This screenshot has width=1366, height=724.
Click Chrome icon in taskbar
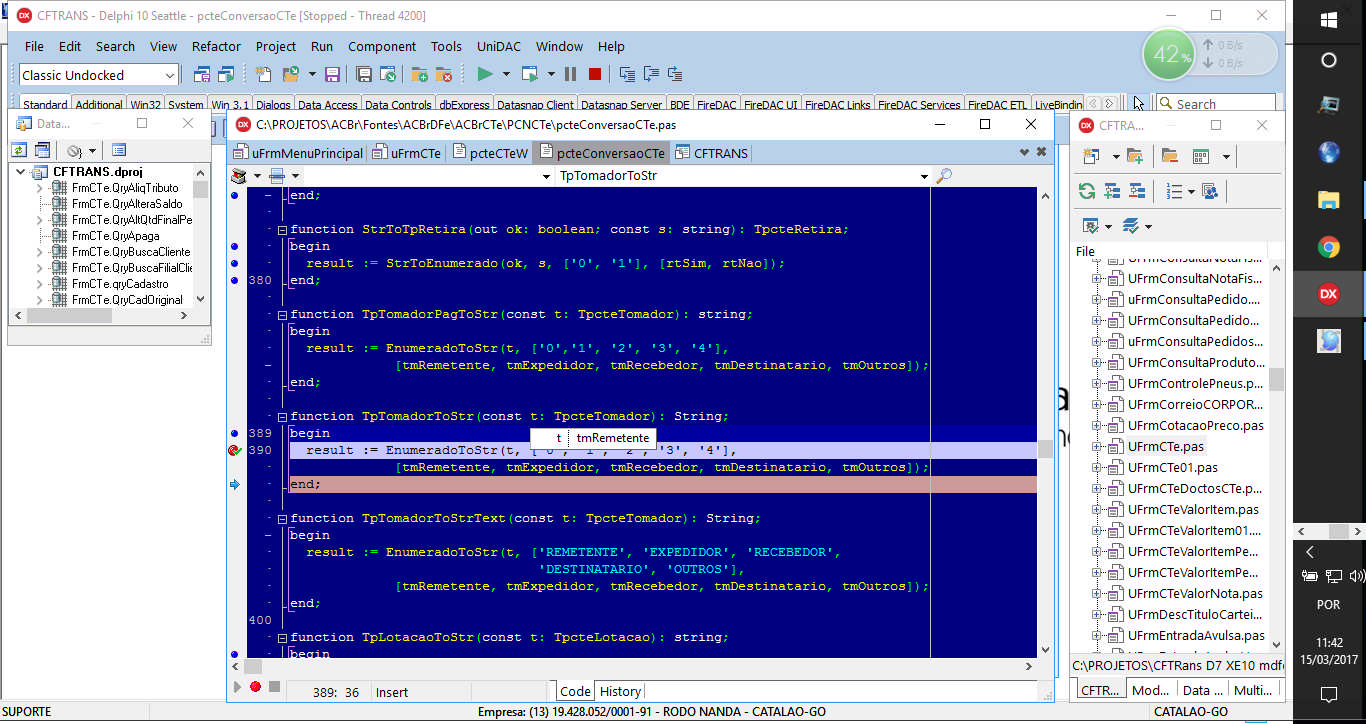click(x=1329, y=247)
